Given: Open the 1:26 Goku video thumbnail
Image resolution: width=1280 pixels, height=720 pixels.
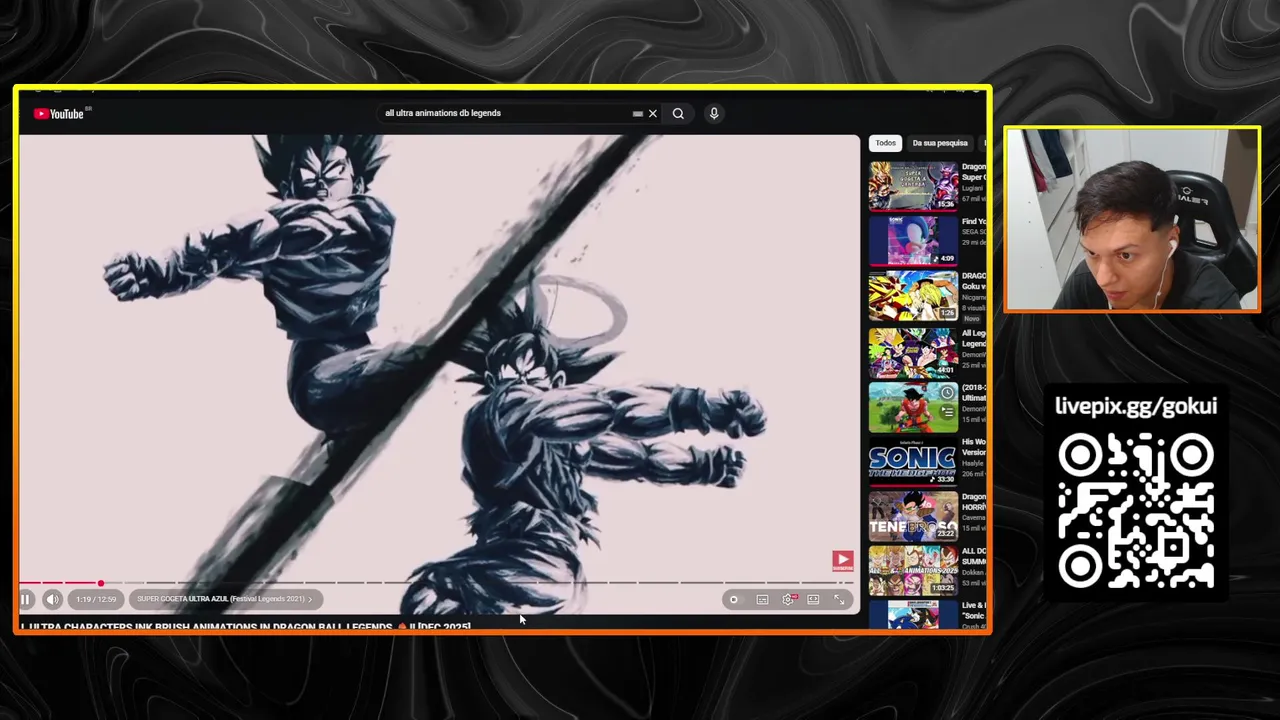Looking at the screenshot, I should (x=913, y=296).
